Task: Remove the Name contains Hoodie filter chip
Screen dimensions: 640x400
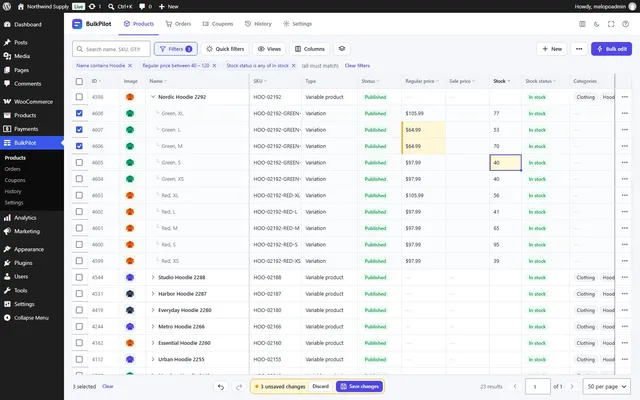Action: (x=130, y=66)
